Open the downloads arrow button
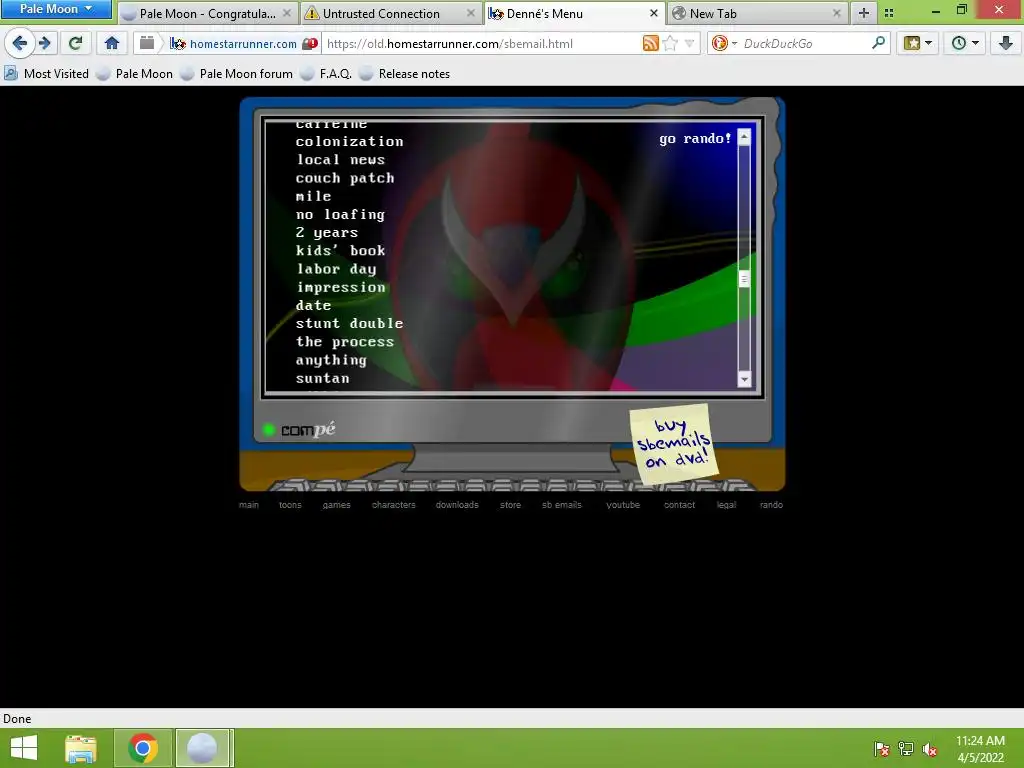The height and width of the screenshot is (768, 1024). pos(1006,44)
